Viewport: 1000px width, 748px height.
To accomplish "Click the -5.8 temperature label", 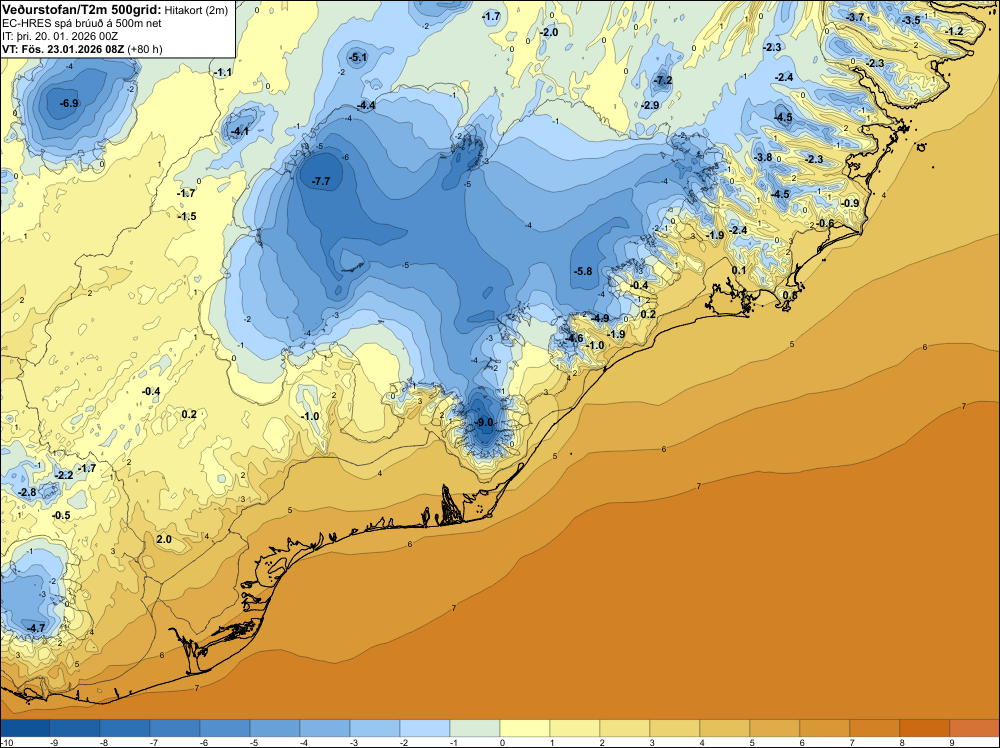I will click(583, 271).
